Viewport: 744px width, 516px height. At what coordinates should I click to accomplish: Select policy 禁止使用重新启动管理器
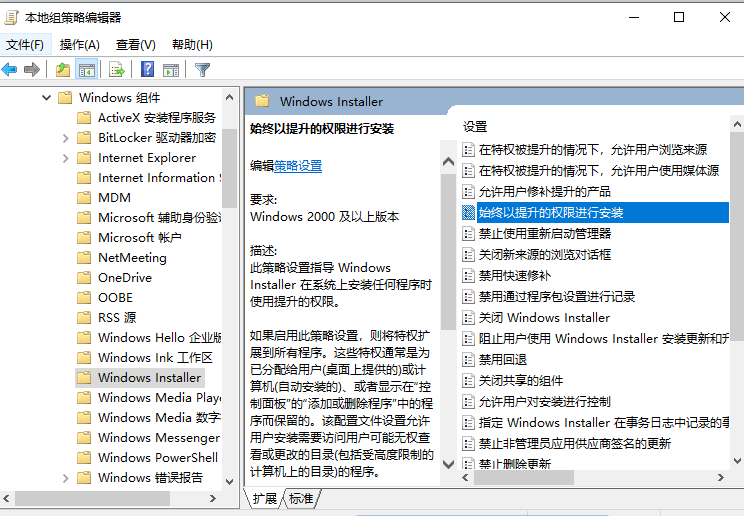click(x=537, y=234)
